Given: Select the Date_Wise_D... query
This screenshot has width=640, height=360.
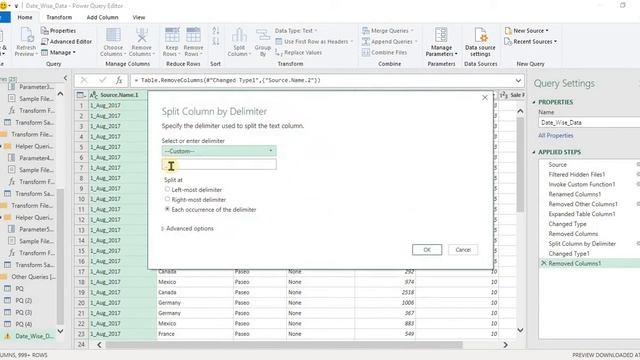Looking at the screenshot, I should (34, 336).
